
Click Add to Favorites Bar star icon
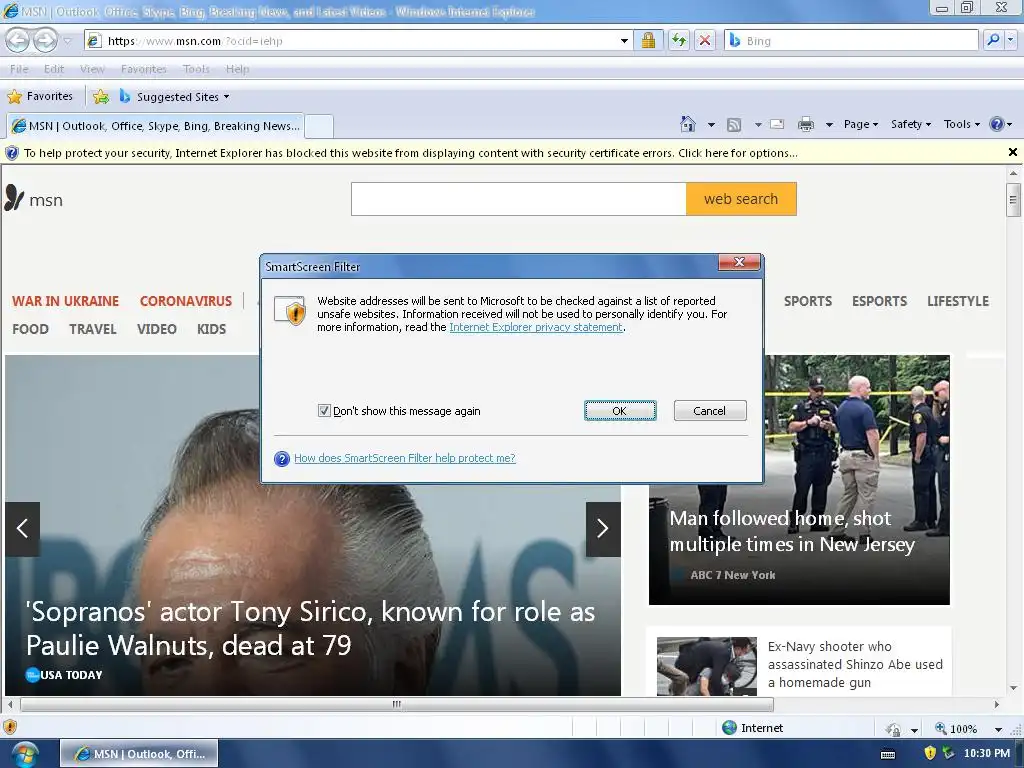point(101,97)
